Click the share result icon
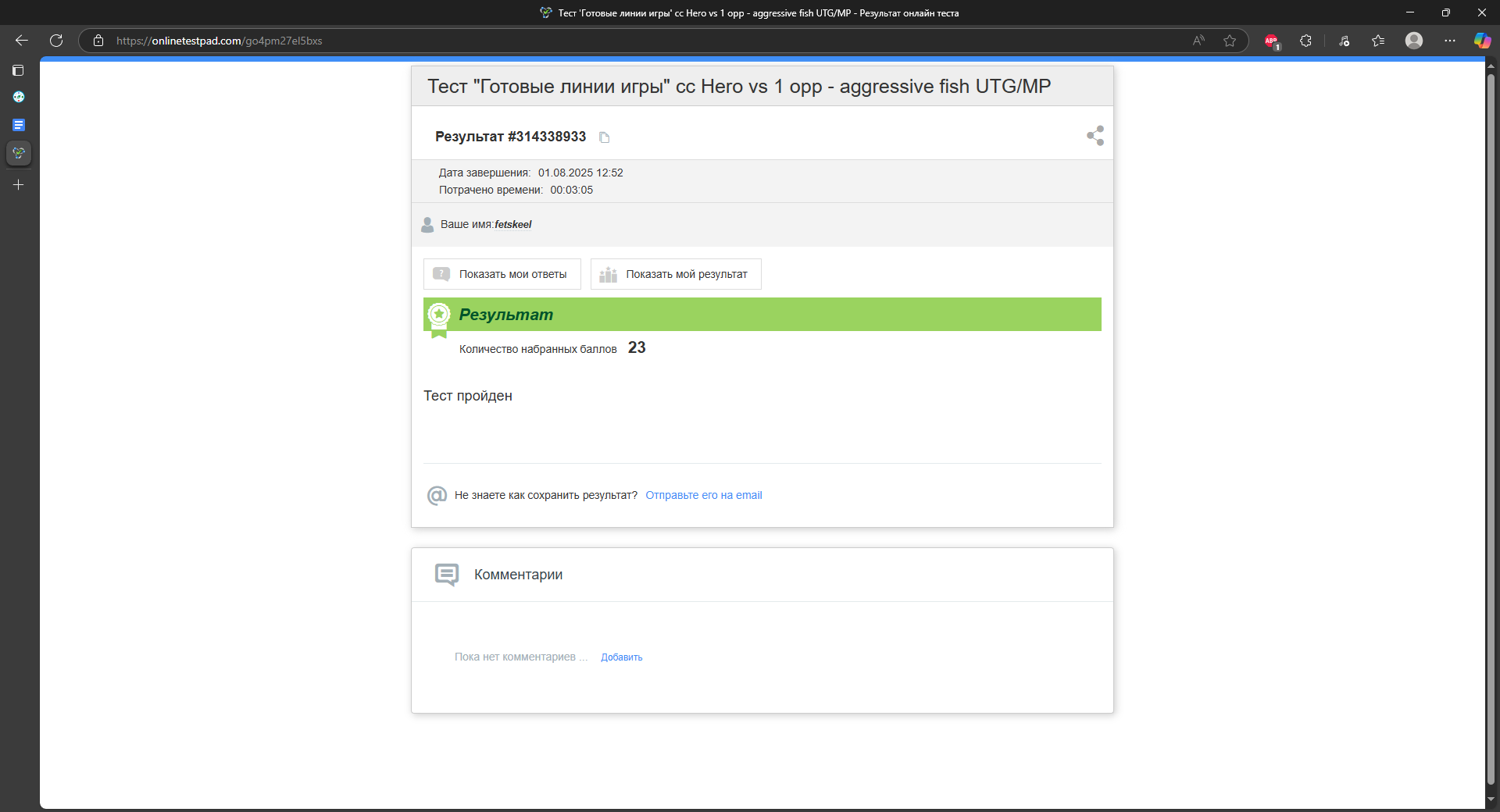The width and height of the screenshot is (1500, 812). tap(1095, 136)
